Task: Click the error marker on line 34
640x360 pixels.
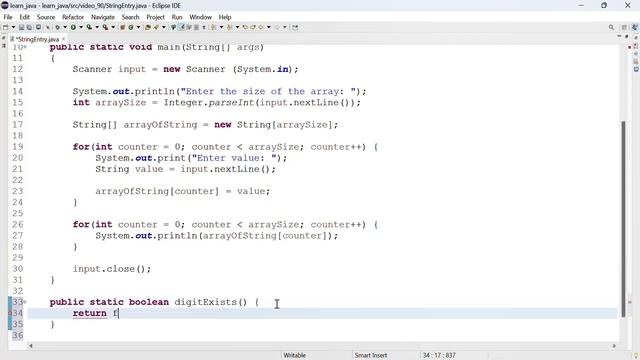Action: [10, 313]
